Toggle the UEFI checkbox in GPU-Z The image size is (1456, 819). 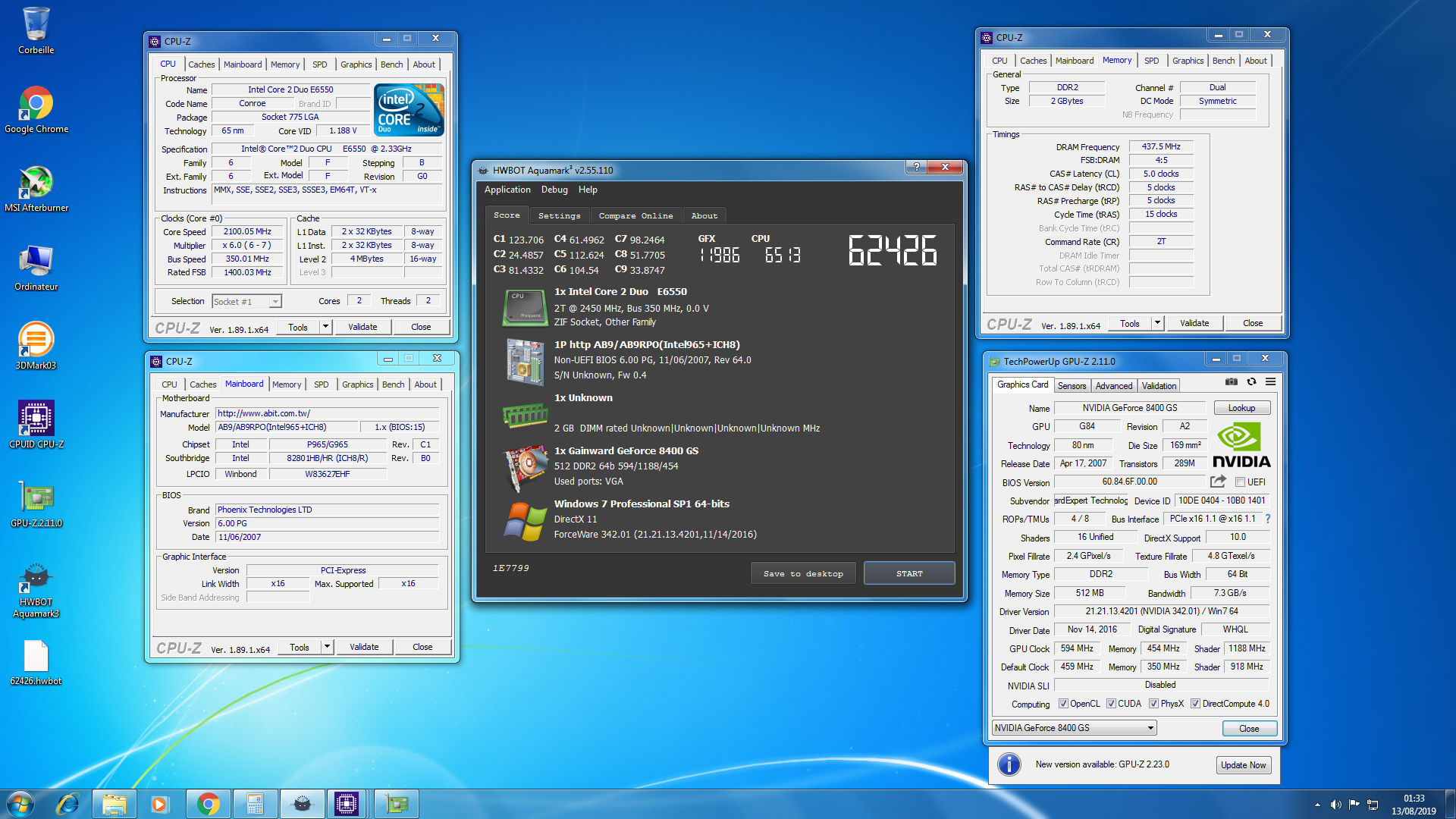(1240, 482)
